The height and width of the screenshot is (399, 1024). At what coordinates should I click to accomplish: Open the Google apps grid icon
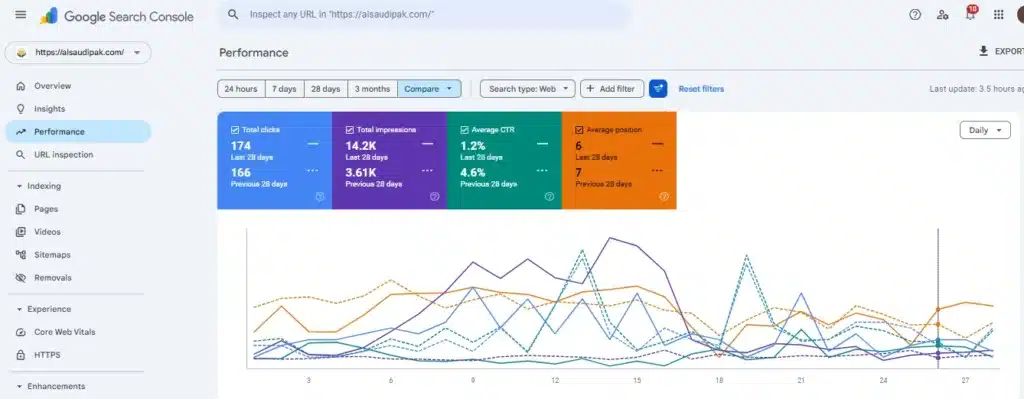click(x=999, y=14)
